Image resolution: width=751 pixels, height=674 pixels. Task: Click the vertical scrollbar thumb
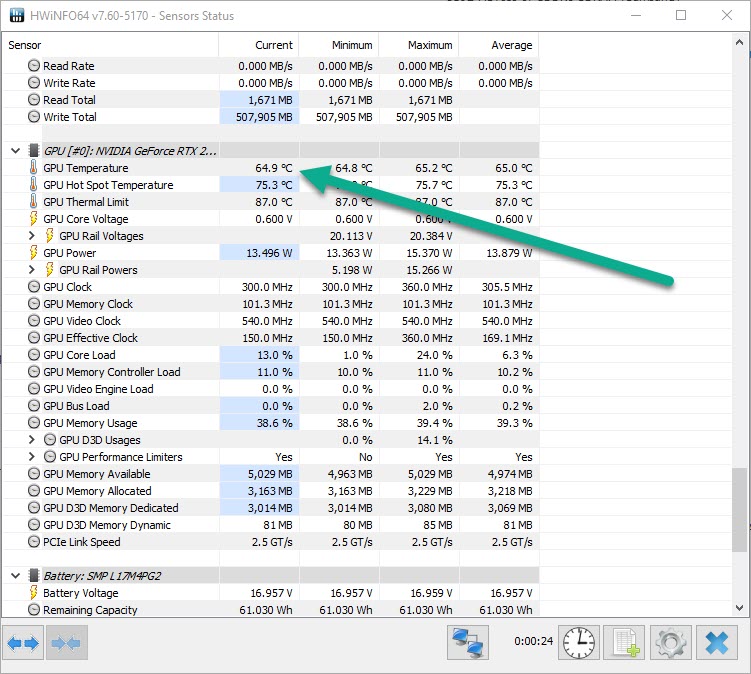(x=739, y=510)
